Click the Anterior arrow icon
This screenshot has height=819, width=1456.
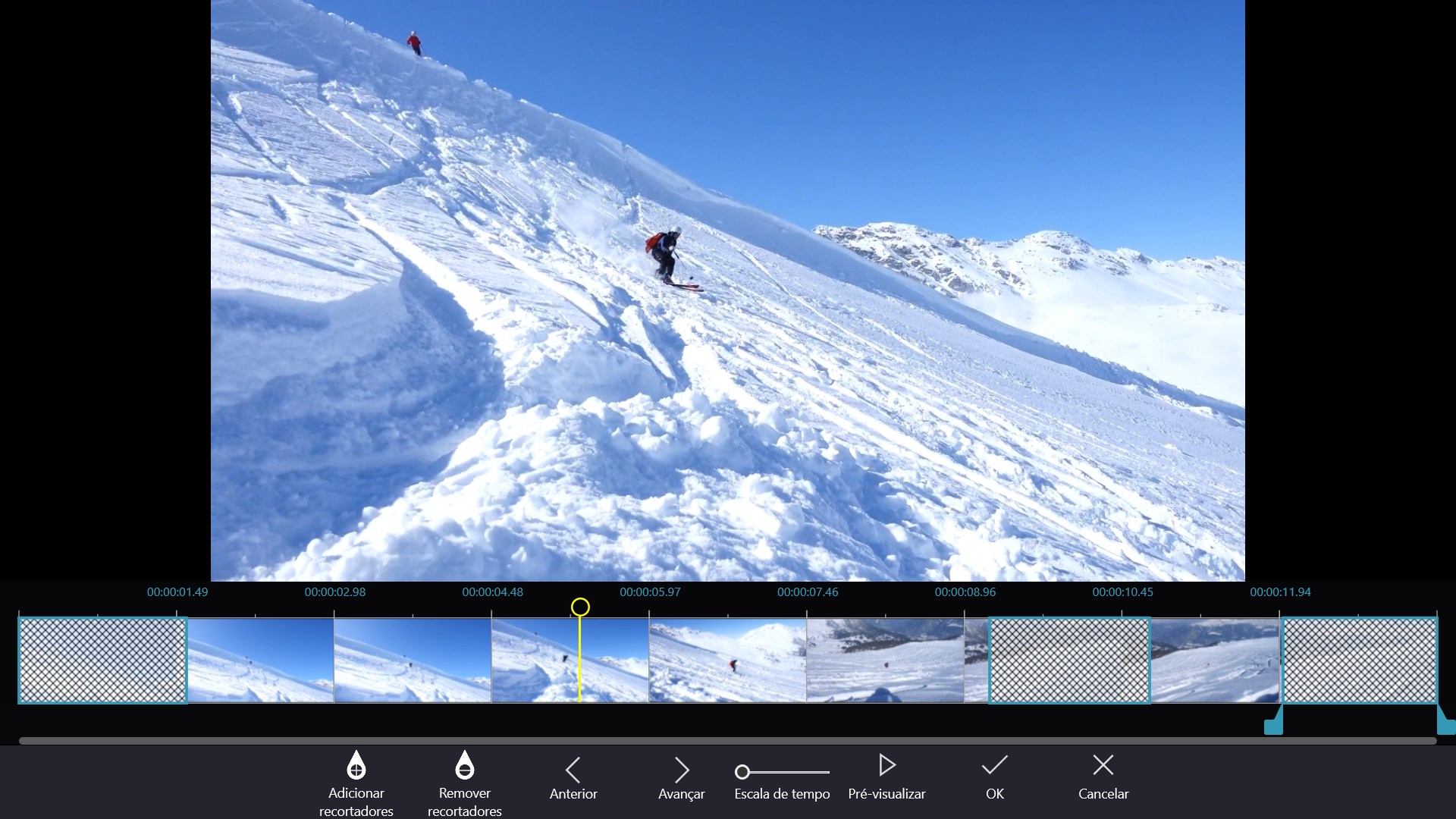click(x=573, y=769)
